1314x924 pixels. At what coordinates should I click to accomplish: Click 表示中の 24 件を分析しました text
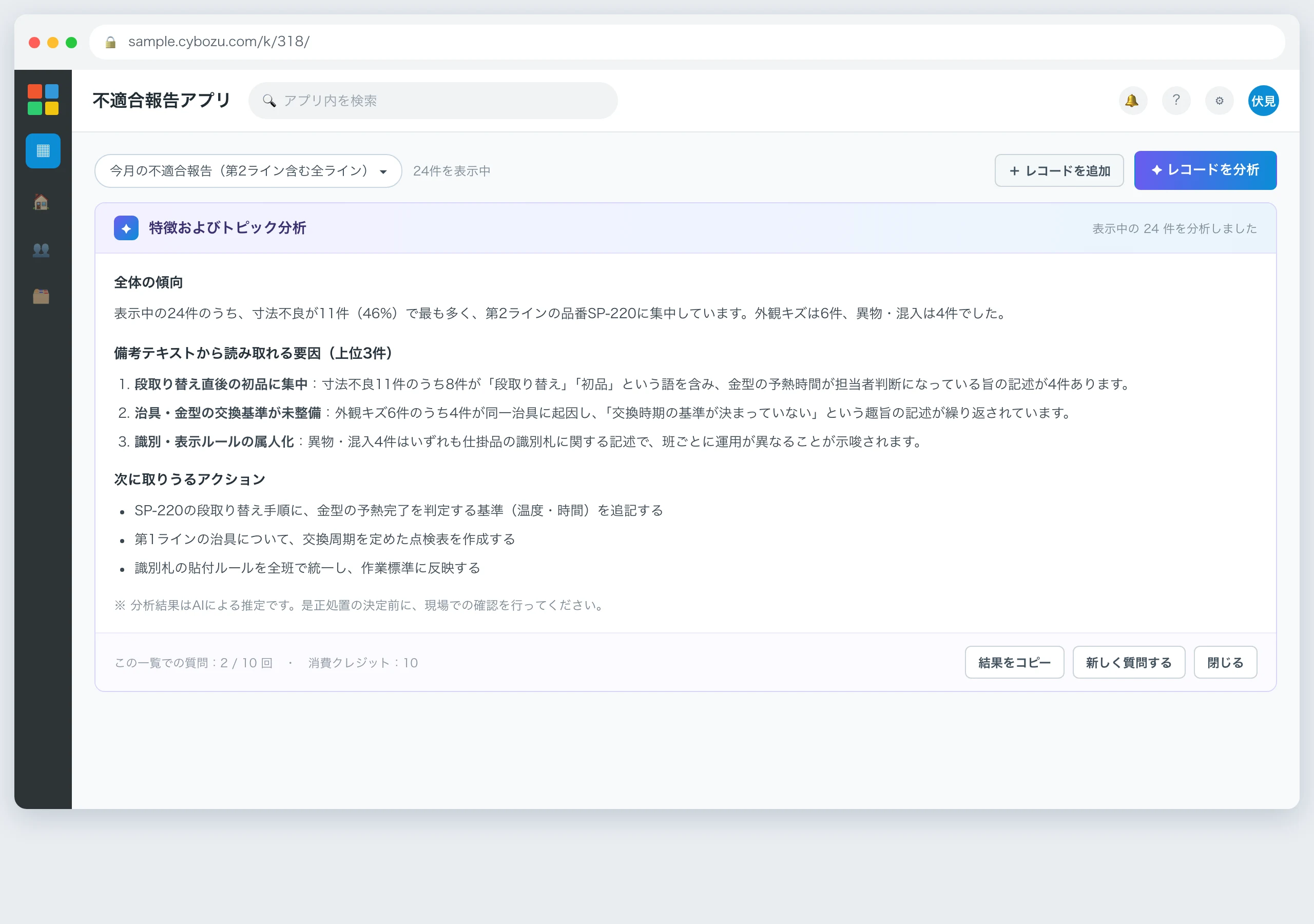click(x=1174, y=228)
